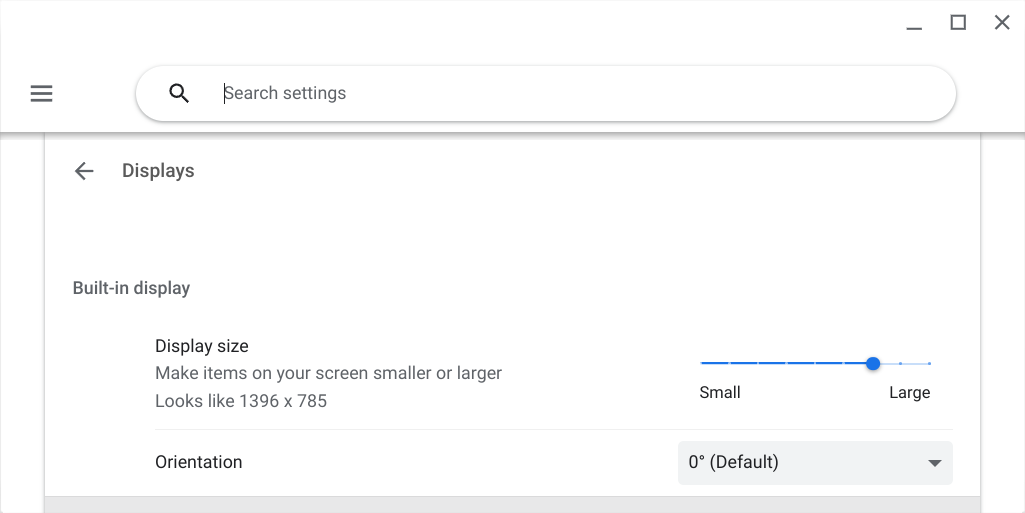
Task: Close the Settings window
Action: click(x=1002, y=23)
